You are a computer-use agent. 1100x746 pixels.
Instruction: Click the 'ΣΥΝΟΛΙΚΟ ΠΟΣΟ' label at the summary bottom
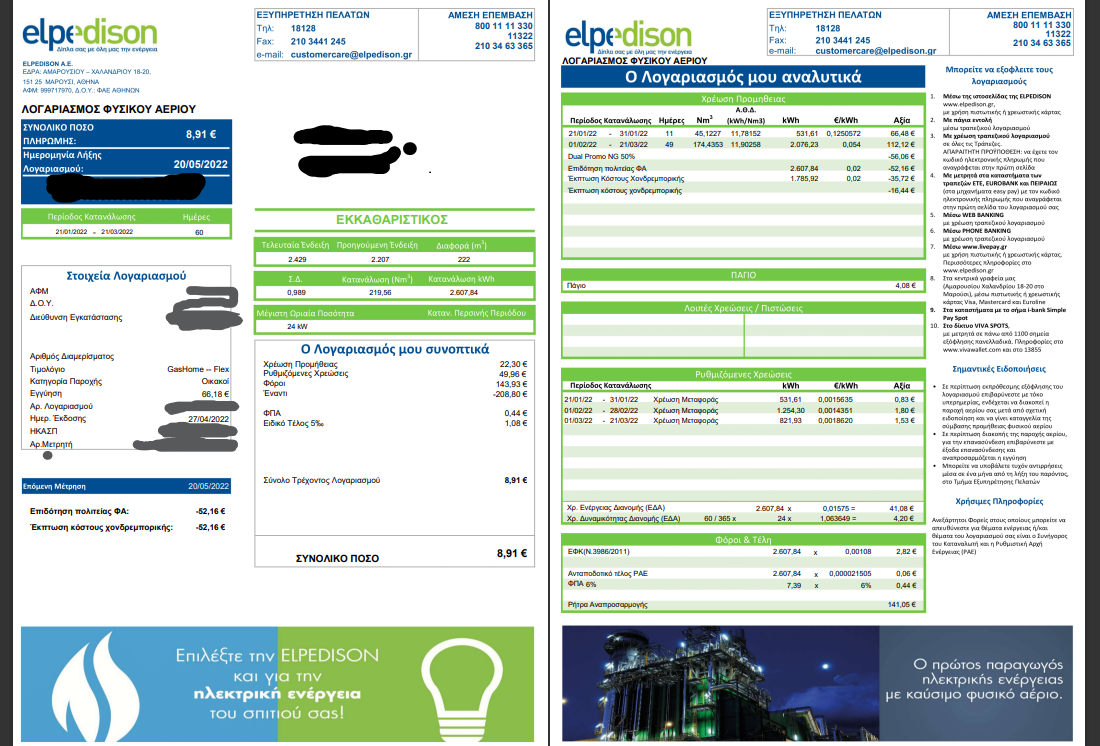pyautogui.click(x=337, y=559)
